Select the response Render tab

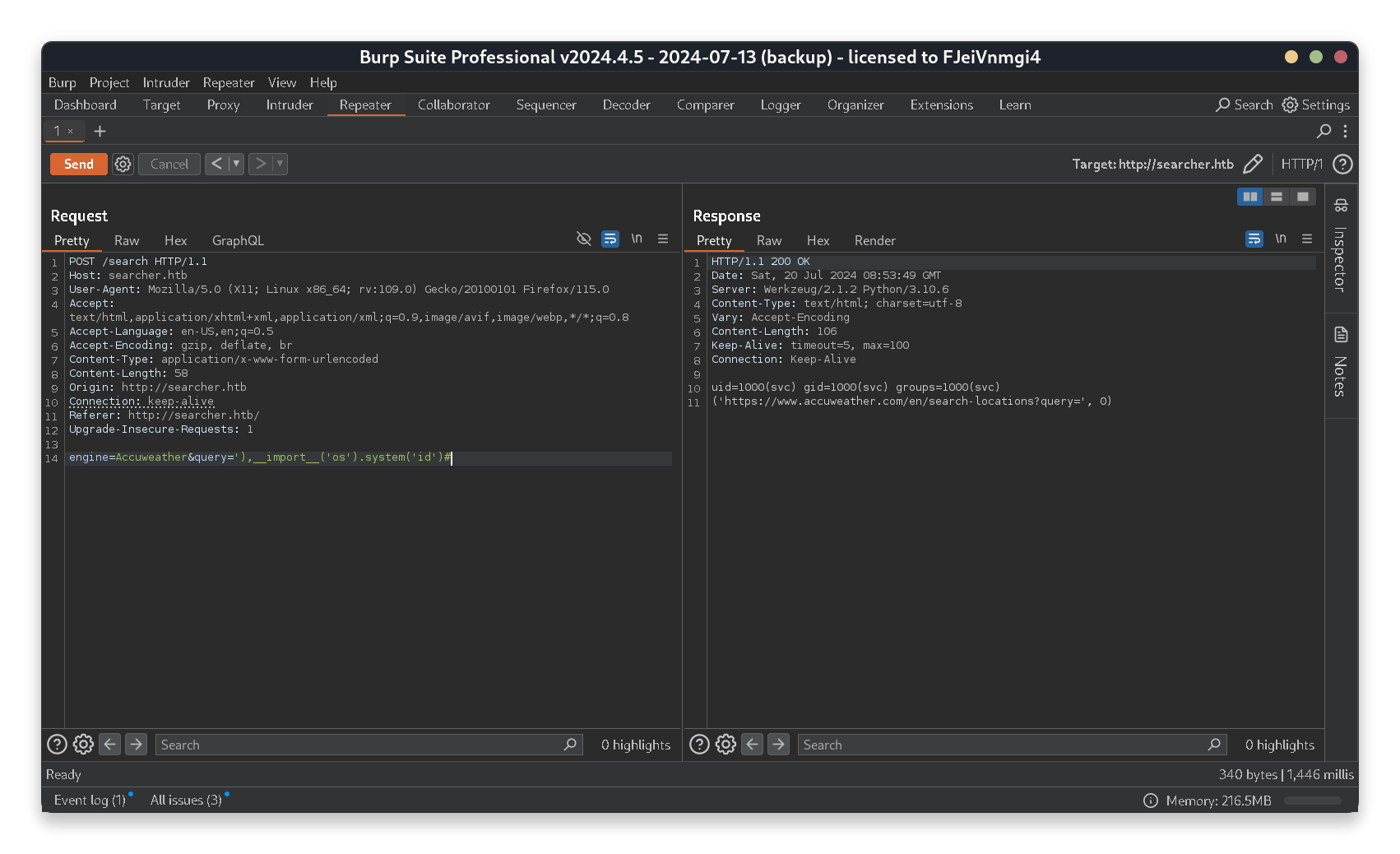click(874, 240)
